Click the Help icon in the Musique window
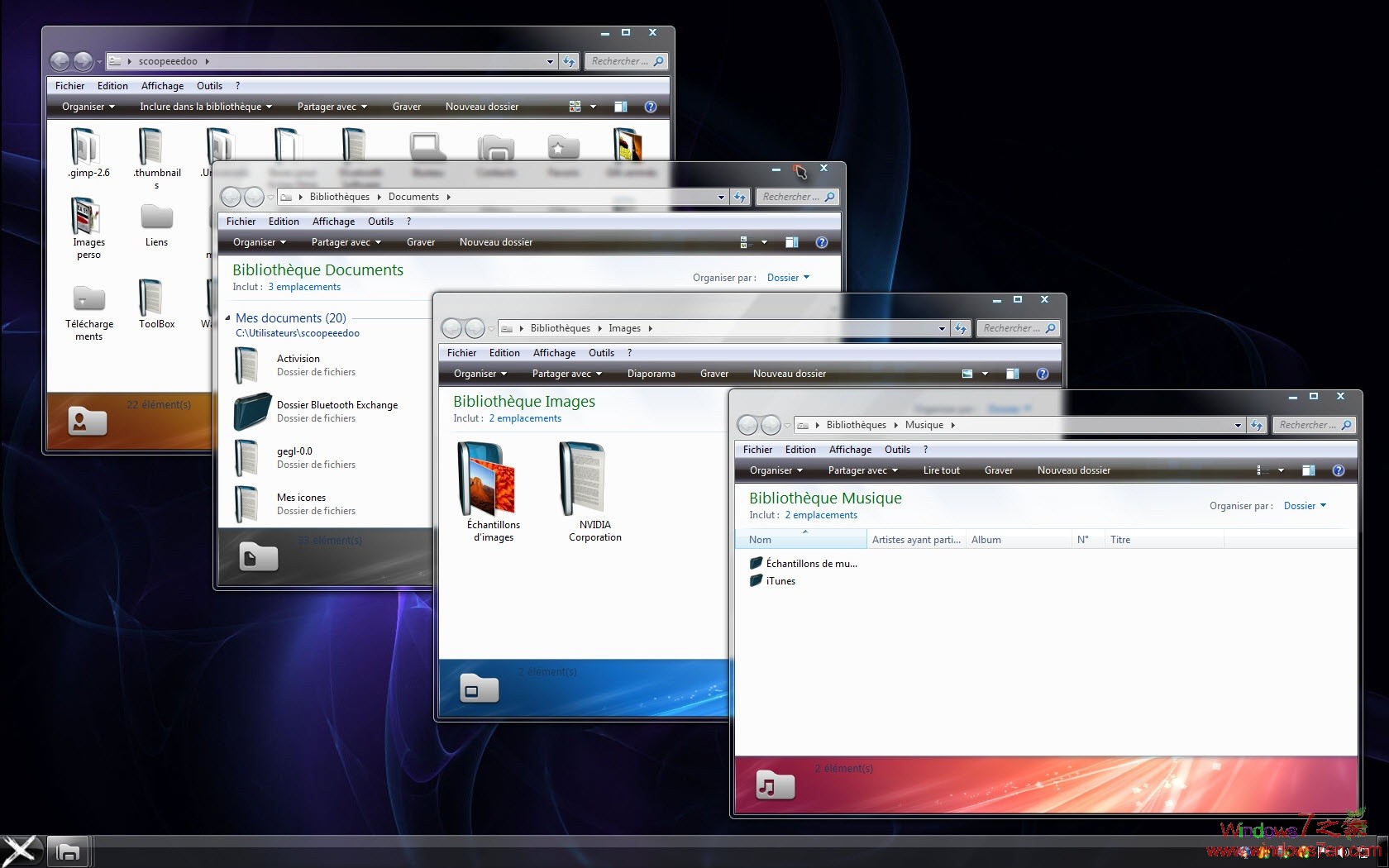 [1338, 470]
